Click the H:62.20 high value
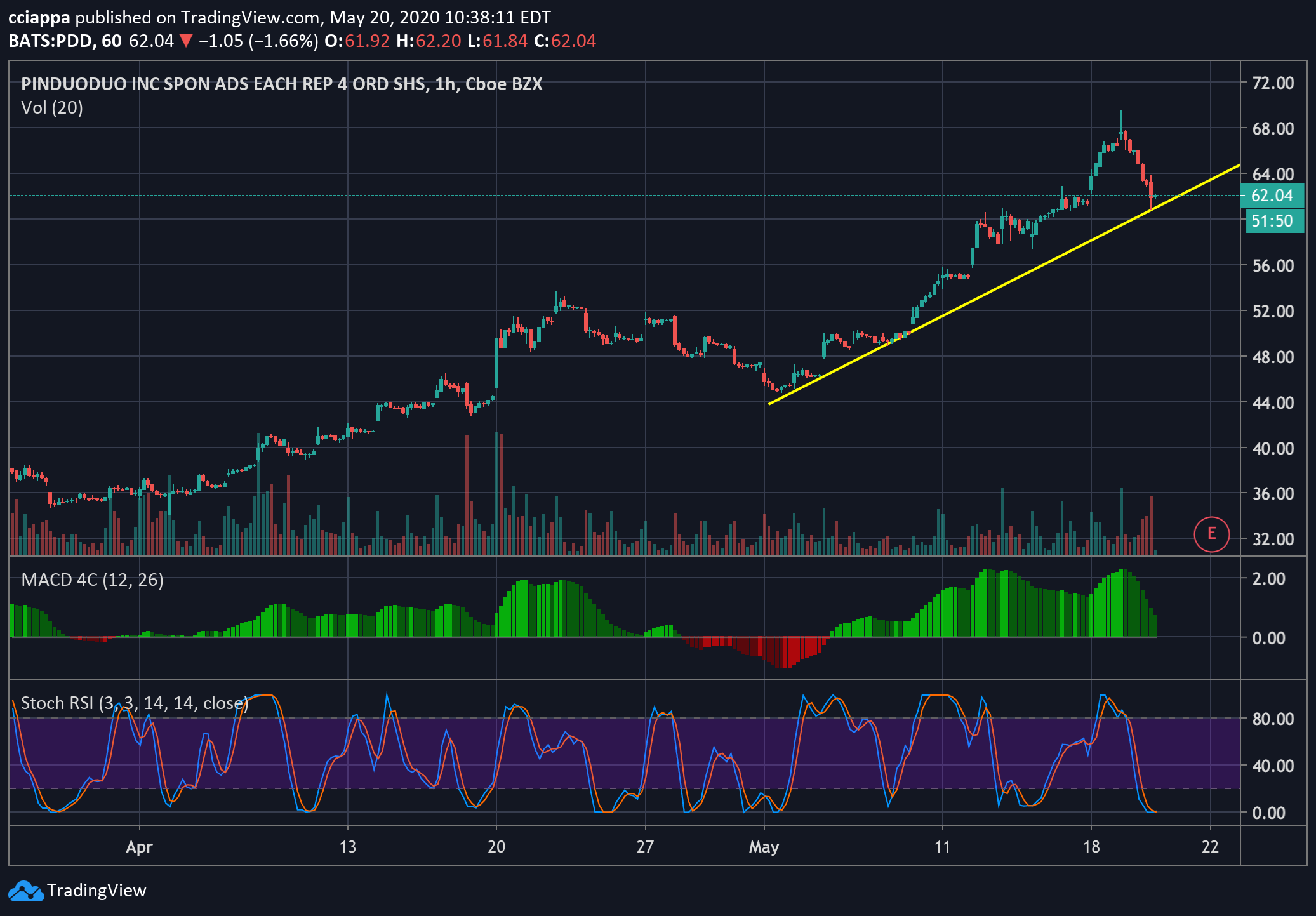Screen dimensions: 1316x916 click(x=429, y=41)
